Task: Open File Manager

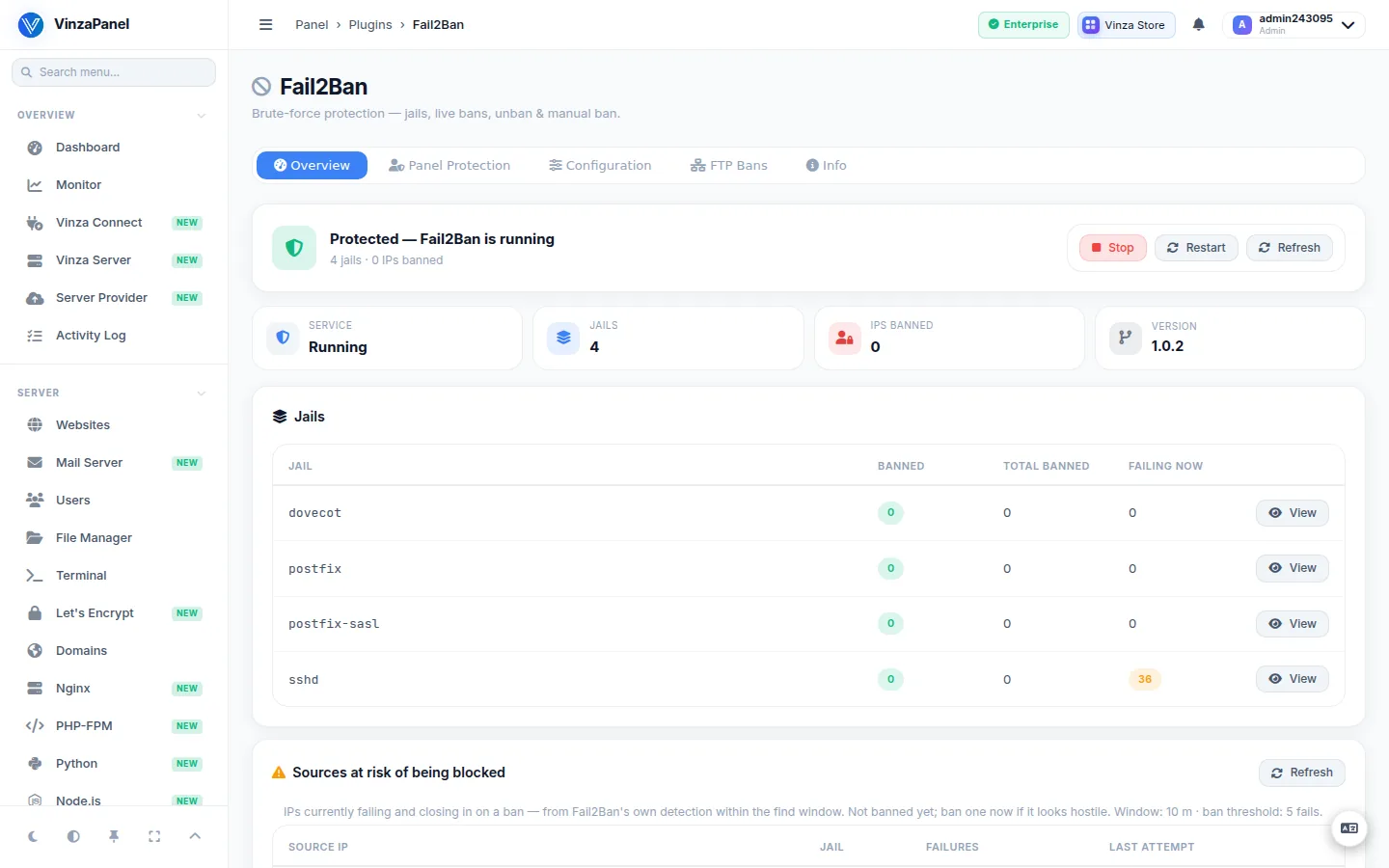Action: coord(114,538)
